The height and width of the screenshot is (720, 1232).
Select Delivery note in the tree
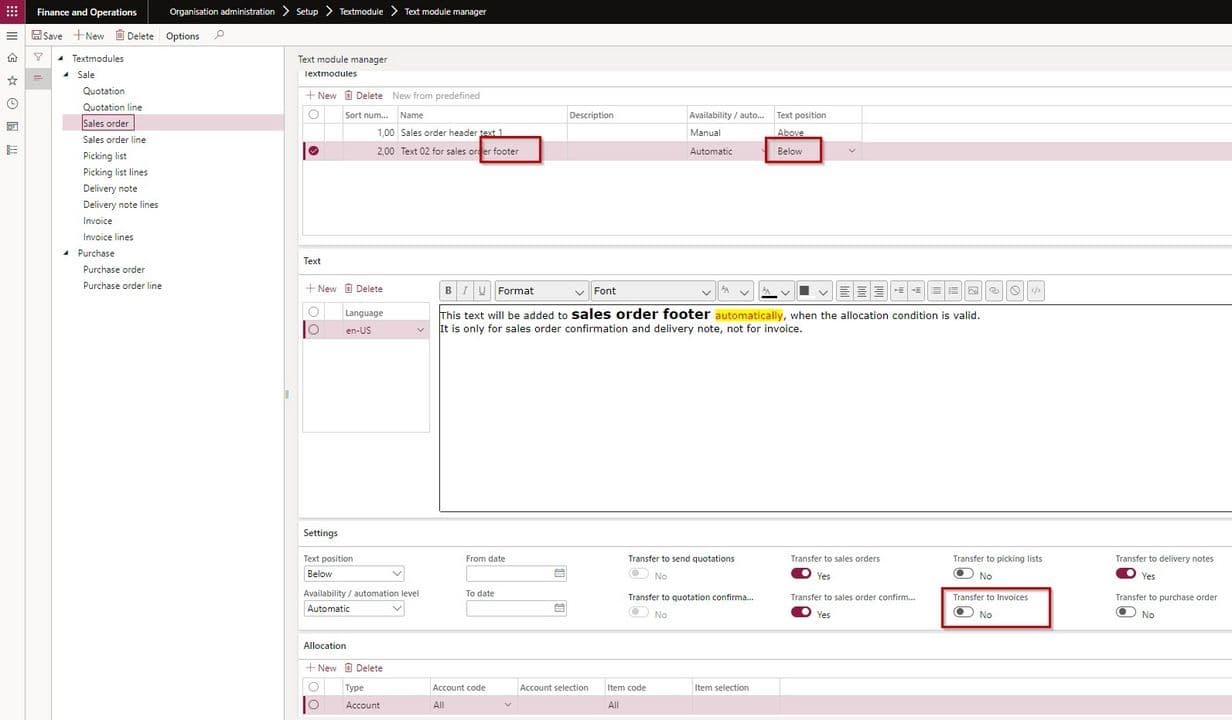point(110,189)
